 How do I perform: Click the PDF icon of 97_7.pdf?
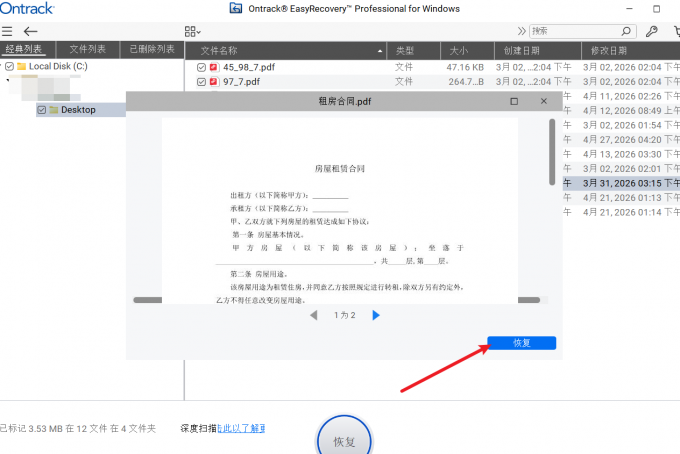click(x=214, y=82)
